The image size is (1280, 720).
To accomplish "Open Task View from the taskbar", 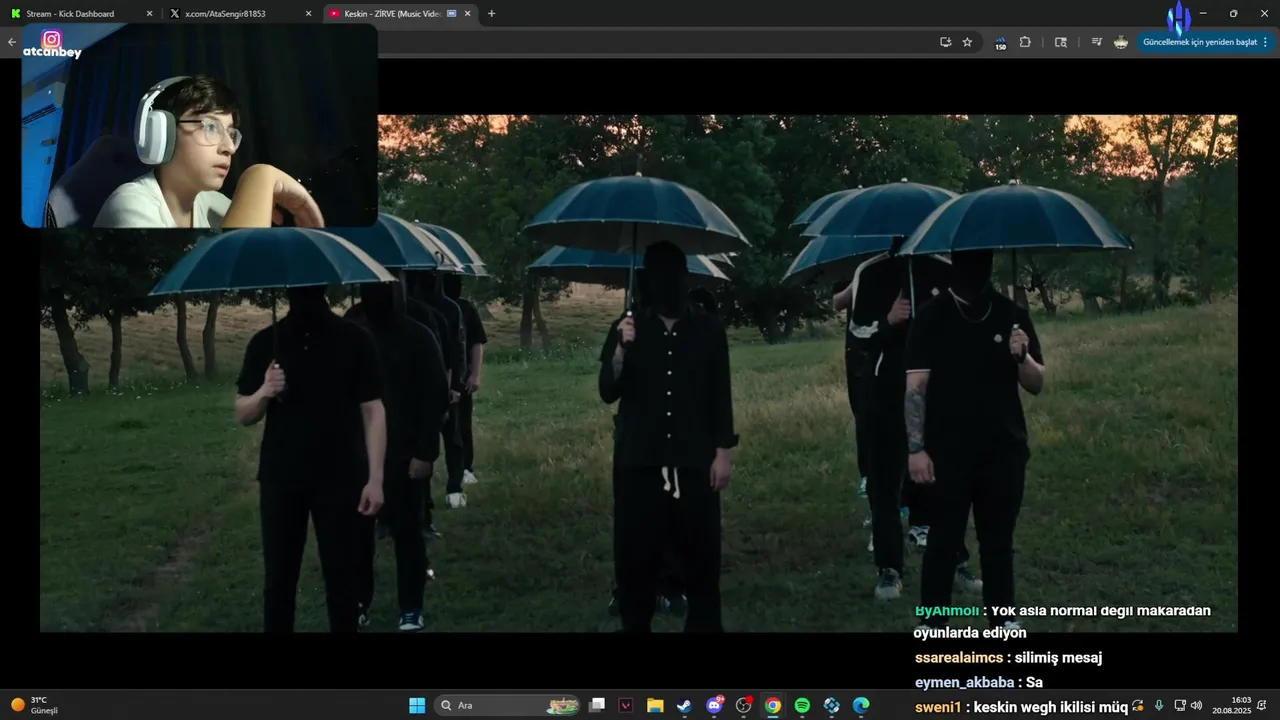I will [597, 705].
